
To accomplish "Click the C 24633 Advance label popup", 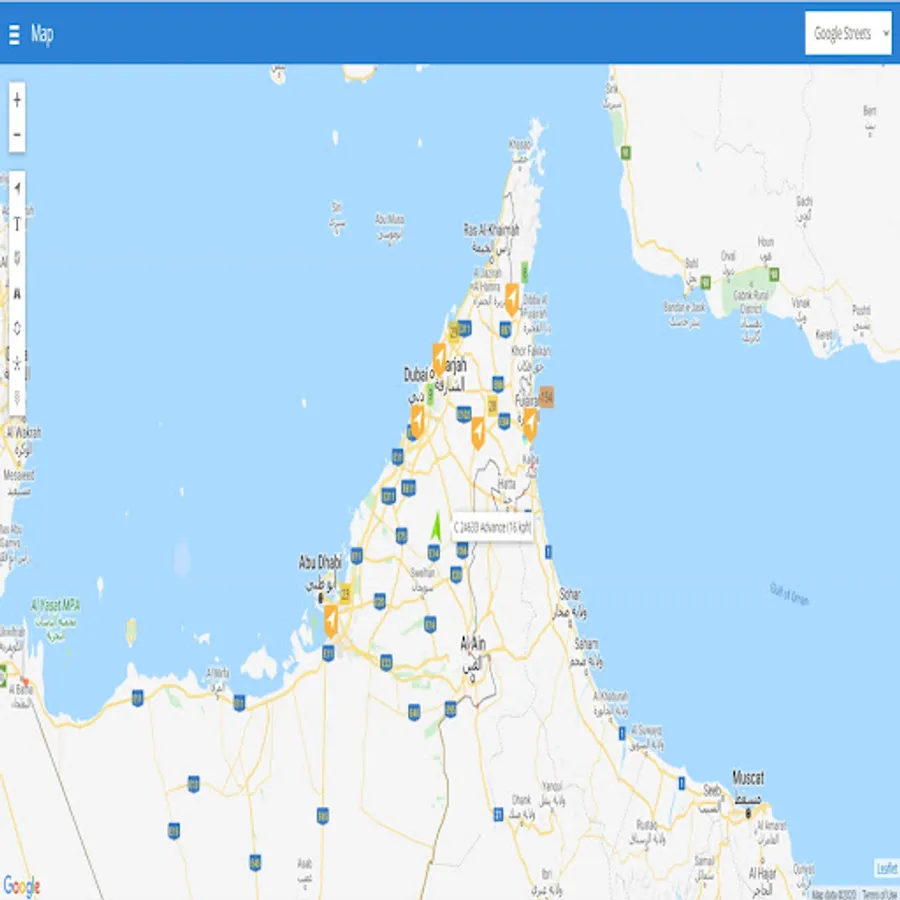I will click(x=492, y=527).
